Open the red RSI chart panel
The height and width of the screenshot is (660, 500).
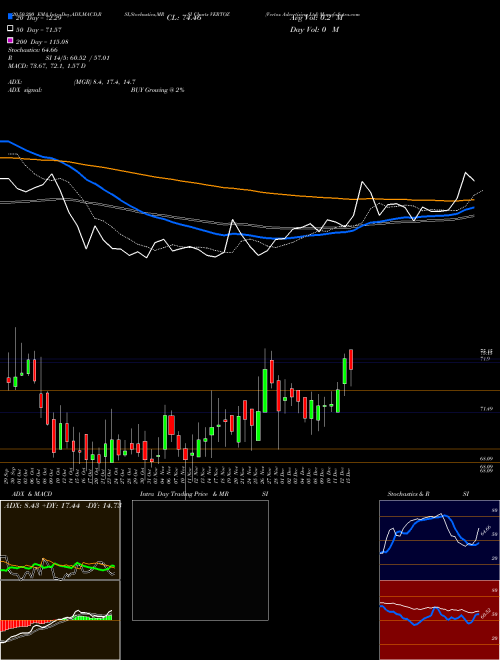pyautogui.click(x=439, y=620)
